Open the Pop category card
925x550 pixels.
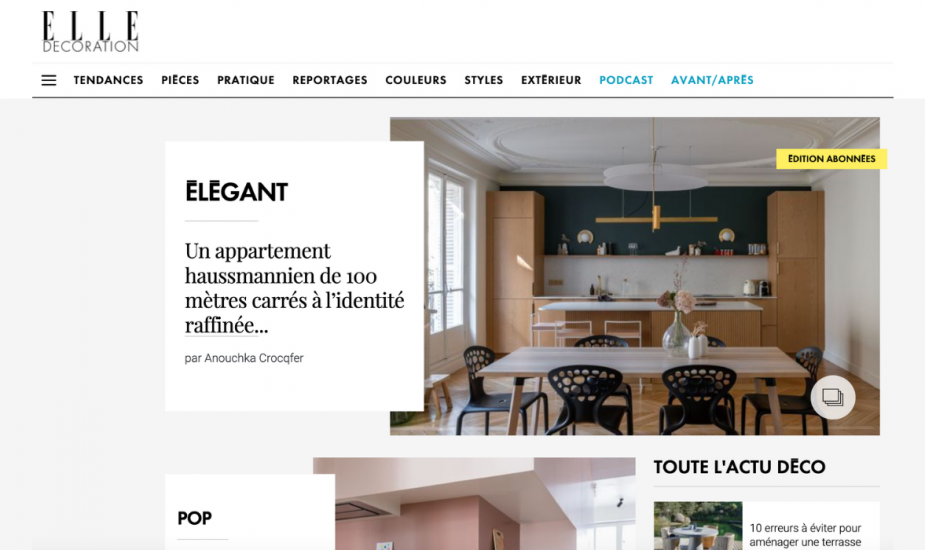[x=250, y=512]
